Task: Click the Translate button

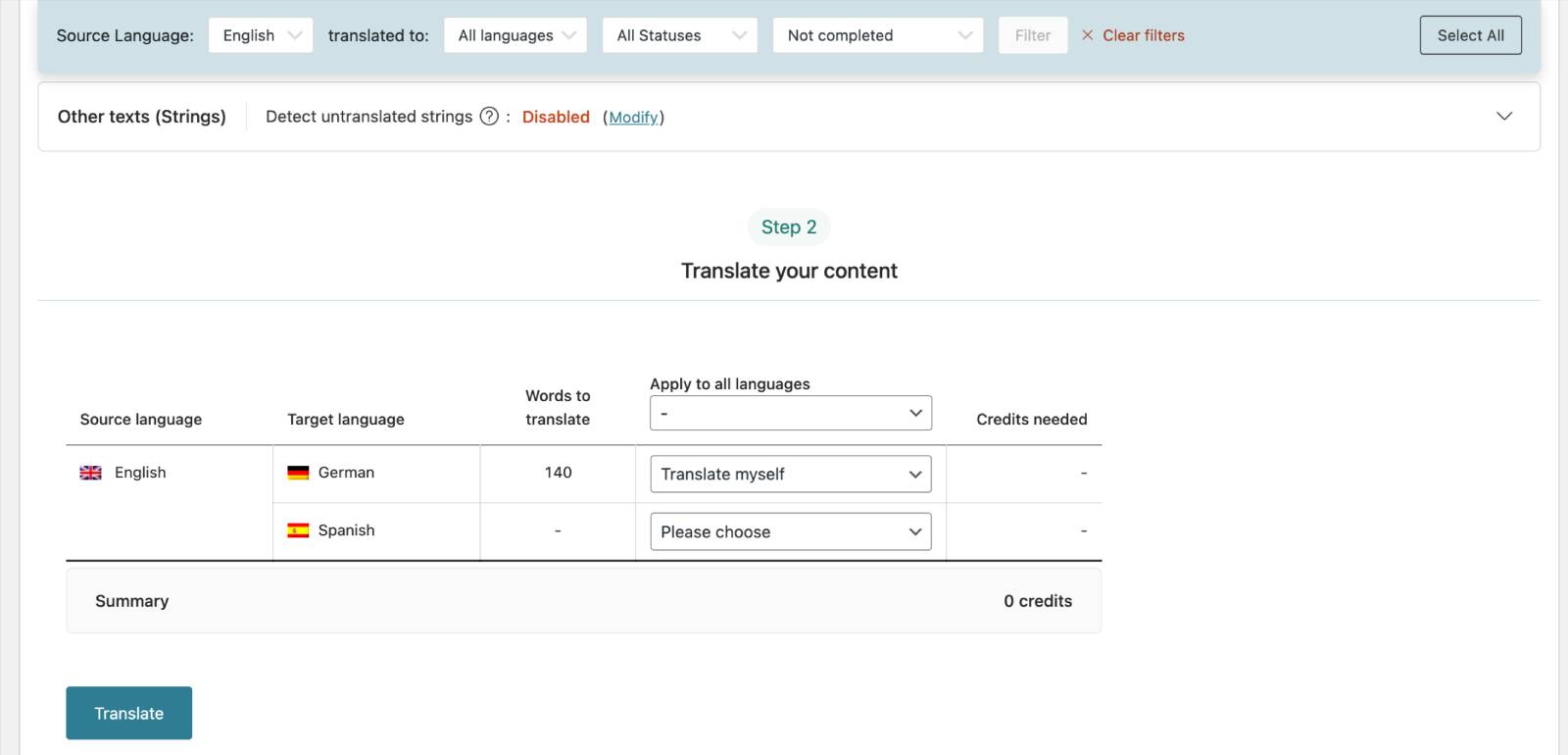Action: 129,713
